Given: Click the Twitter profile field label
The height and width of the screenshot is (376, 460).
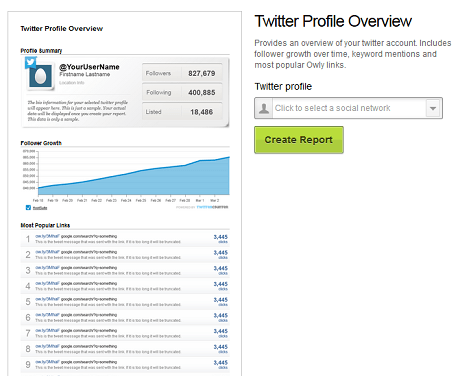Looking at the screenshot, I should pyautogui.click(x=283, y=87).
